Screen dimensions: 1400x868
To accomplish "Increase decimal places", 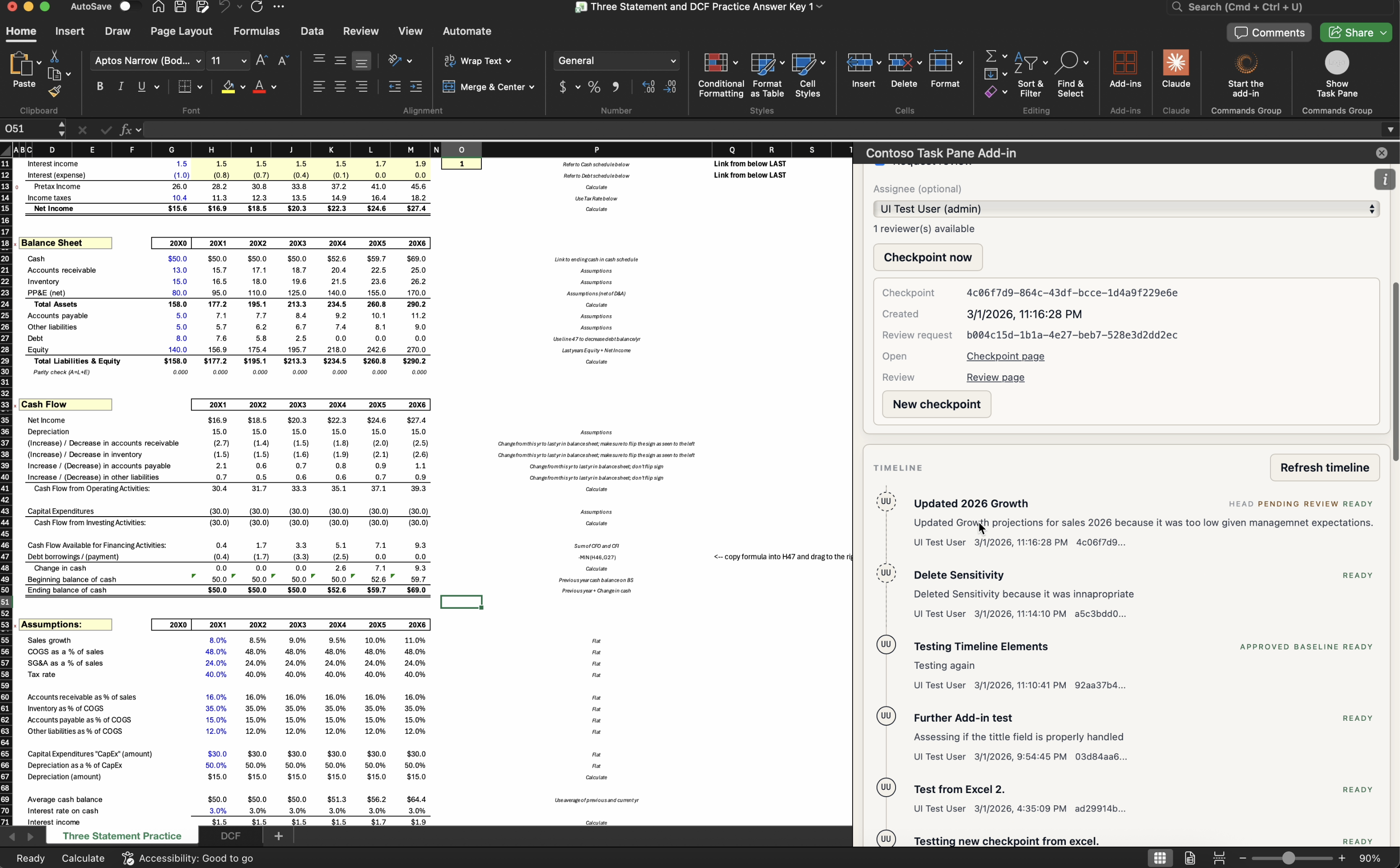I will [x=649, y=87].
